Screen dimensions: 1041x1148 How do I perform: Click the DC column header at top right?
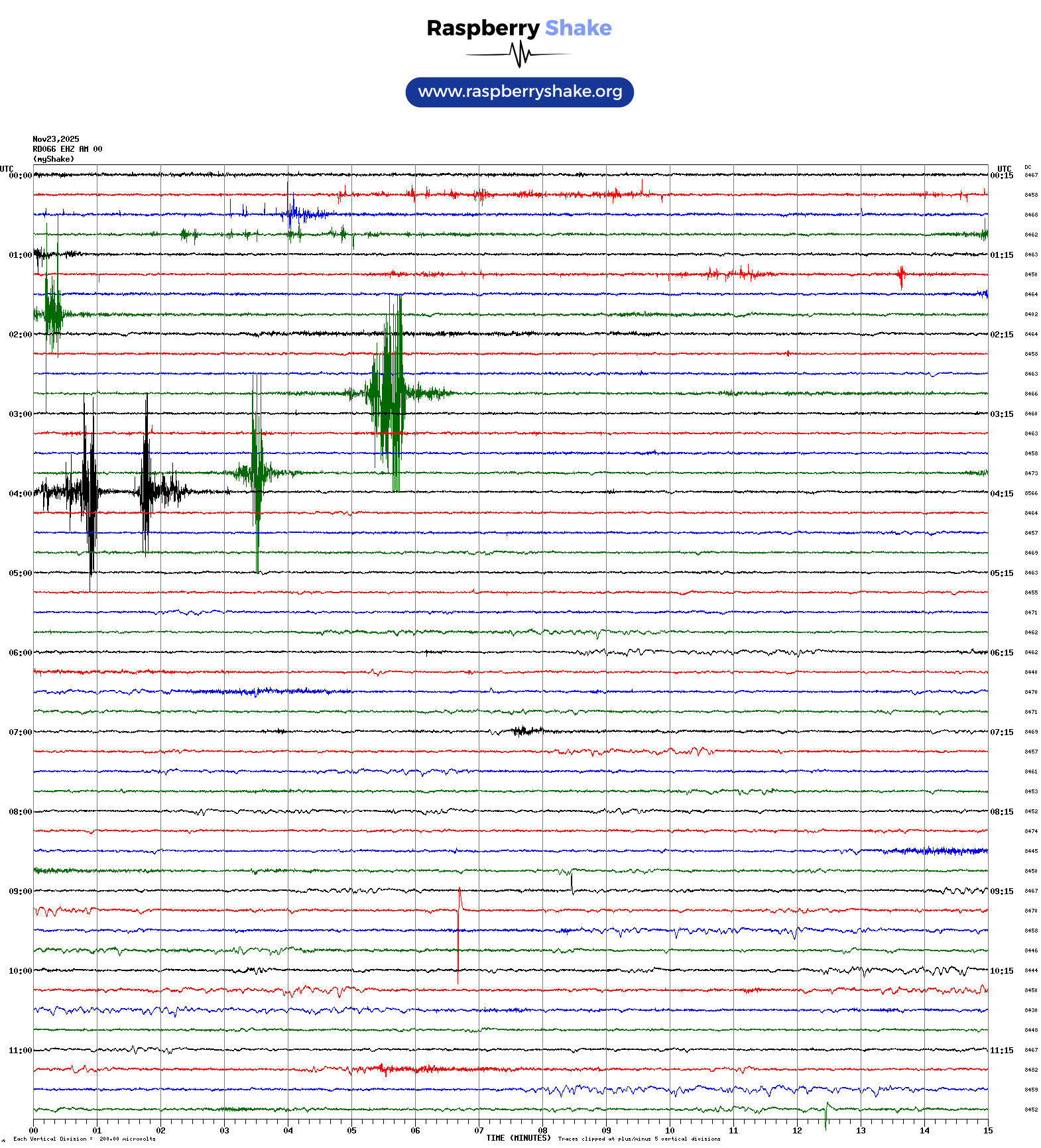[1028, 168]
